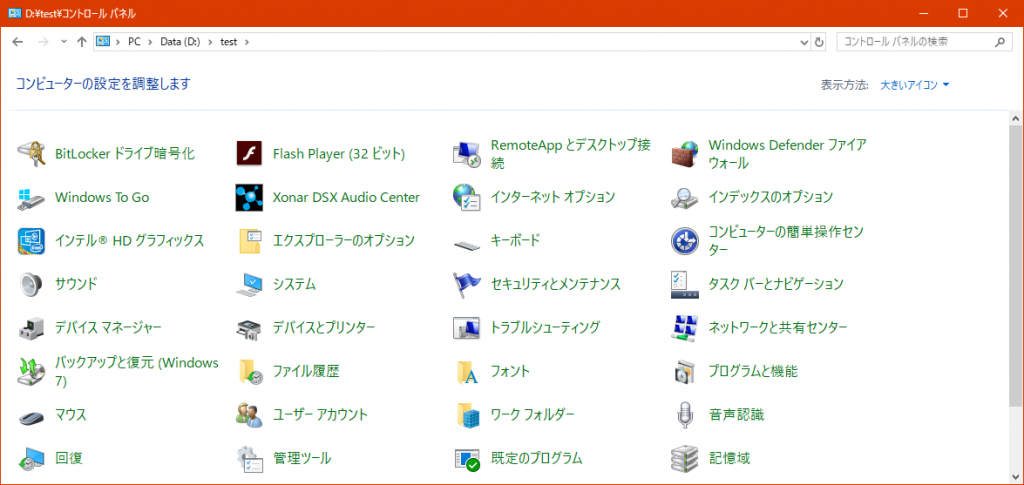Open the マウス icon
Image resolution: width=1024 pixels, height=485 pixels.
32,414
